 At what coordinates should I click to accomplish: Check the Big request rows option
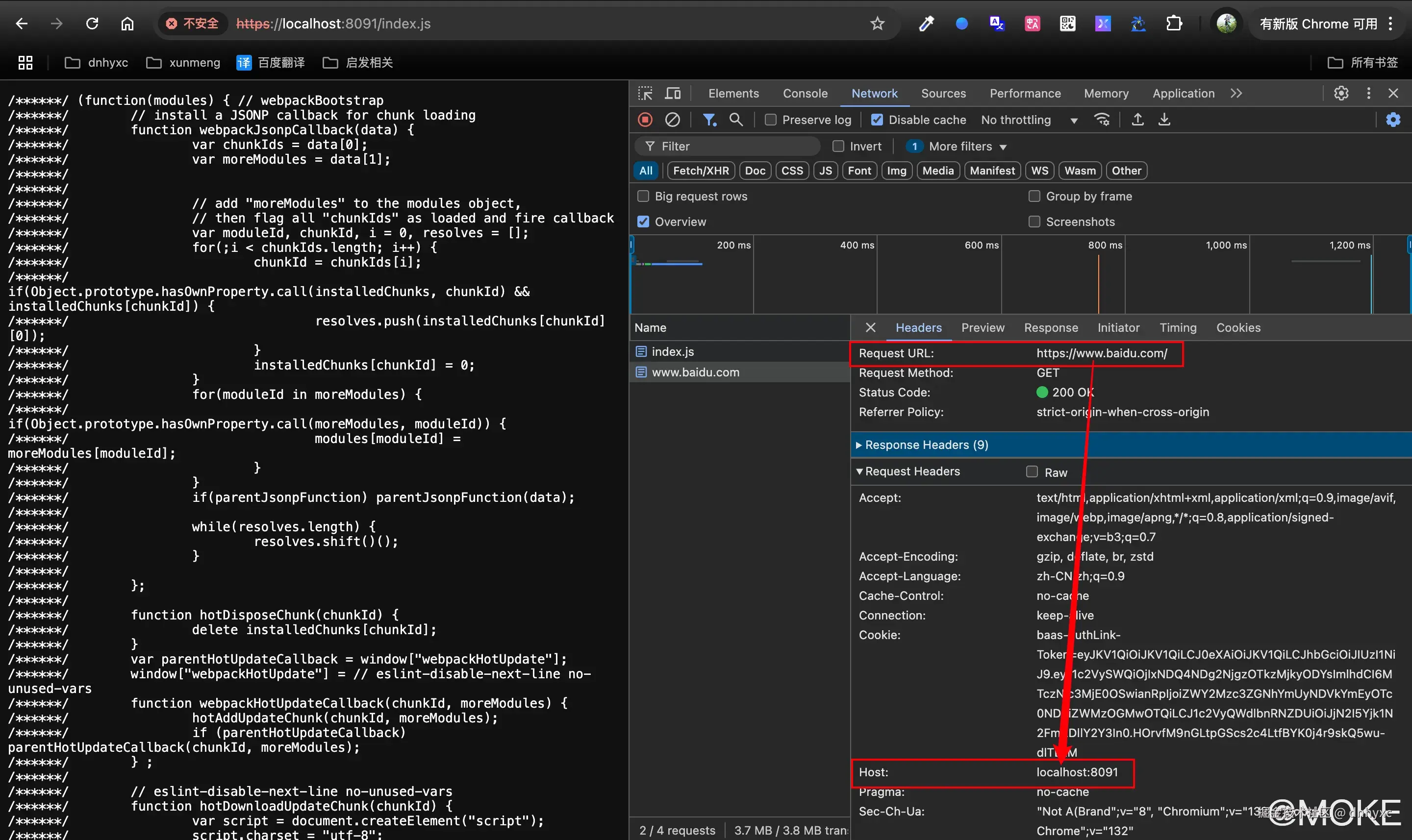point(643,196)
